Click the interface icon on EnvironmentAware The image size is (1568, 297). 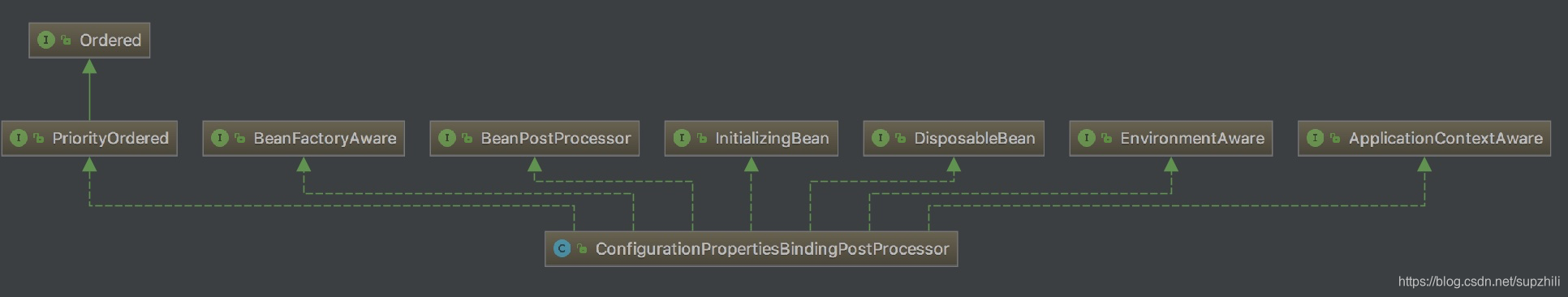(x=1087, y=138)
